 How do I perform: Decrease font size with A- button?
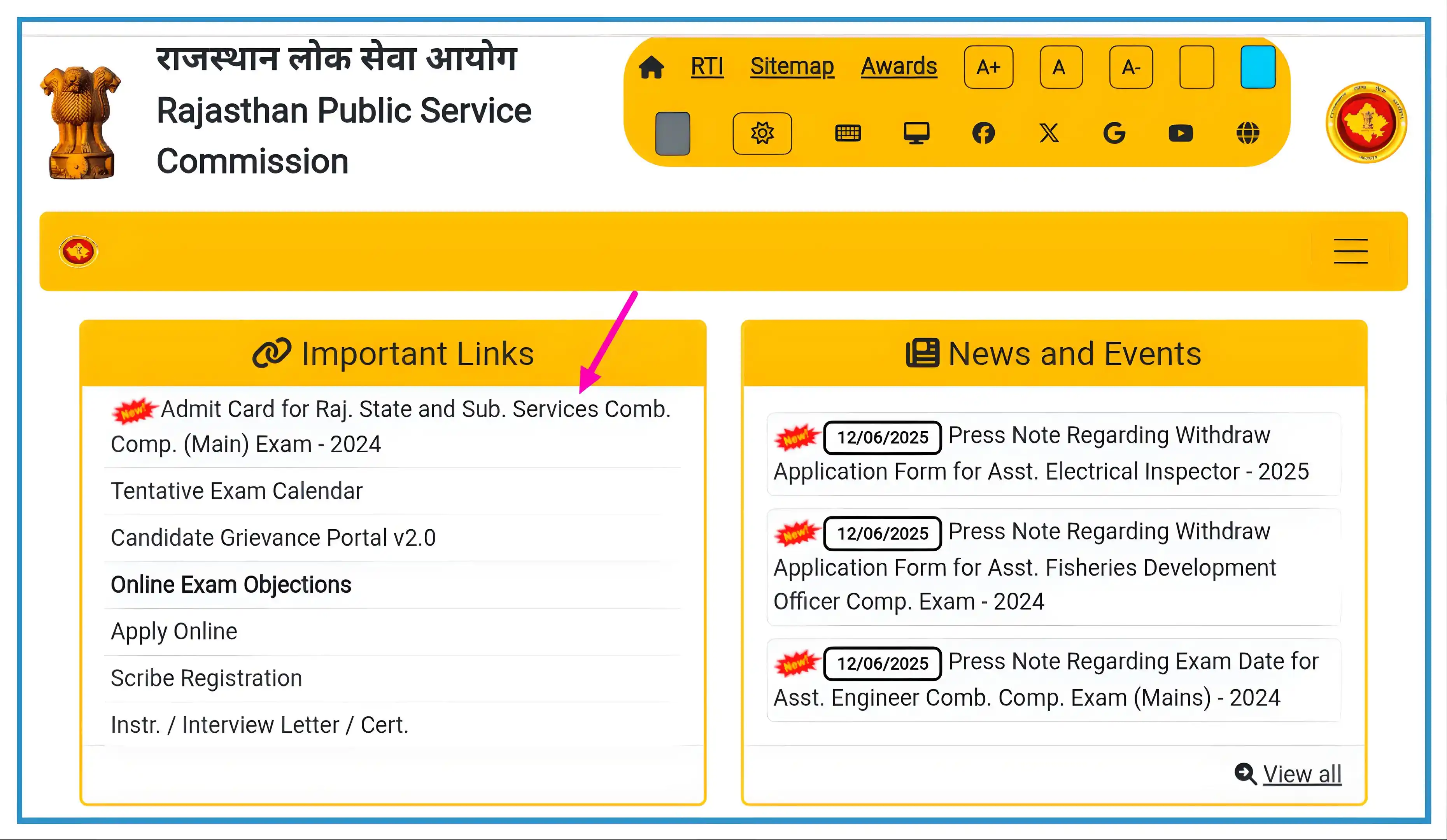point(1131,67)
